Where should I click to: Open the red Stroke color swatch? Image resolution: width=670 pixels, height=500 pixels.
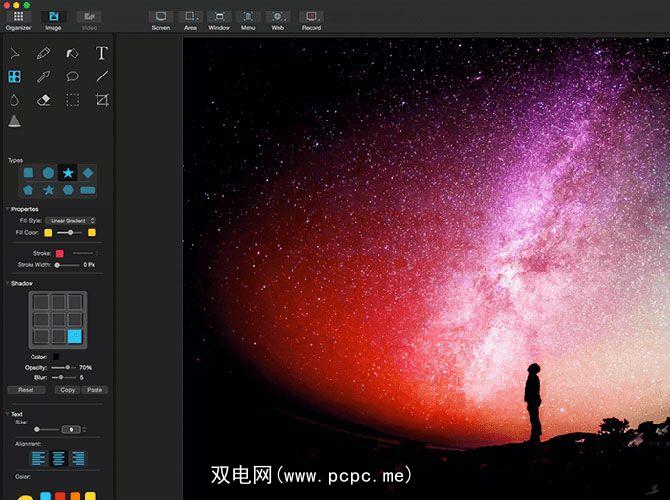pos(60,253)
